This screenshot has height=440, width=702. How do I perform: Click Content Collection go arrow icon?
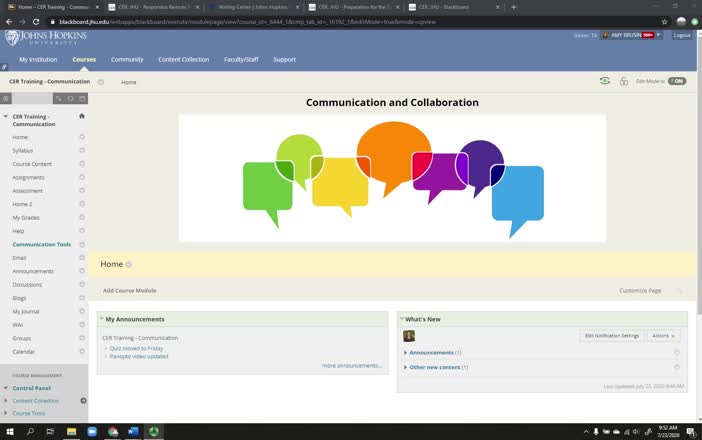pos(83,401)
